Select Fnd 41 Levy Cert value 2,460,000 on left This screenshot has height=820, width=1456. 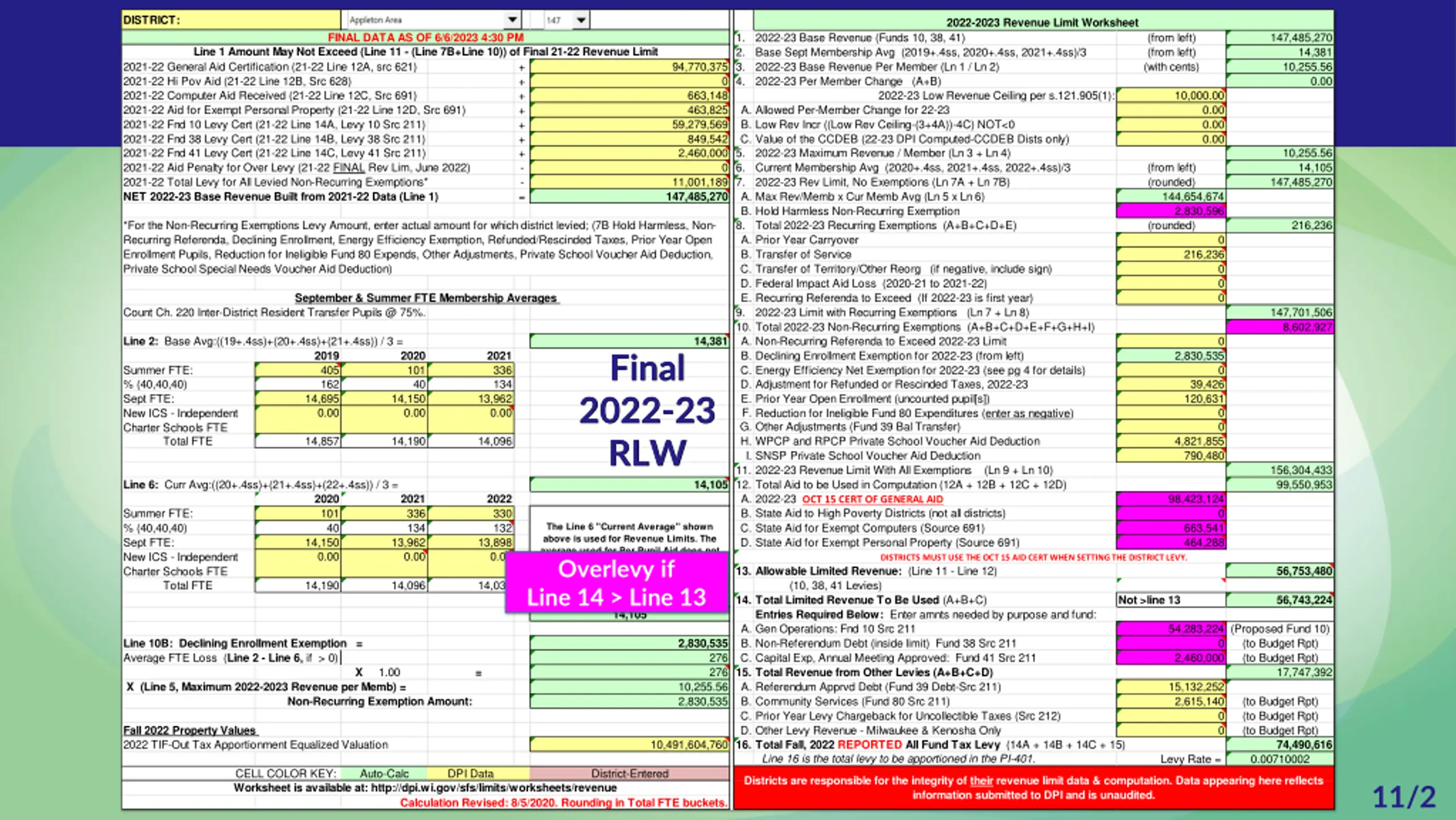coord(629,154)
